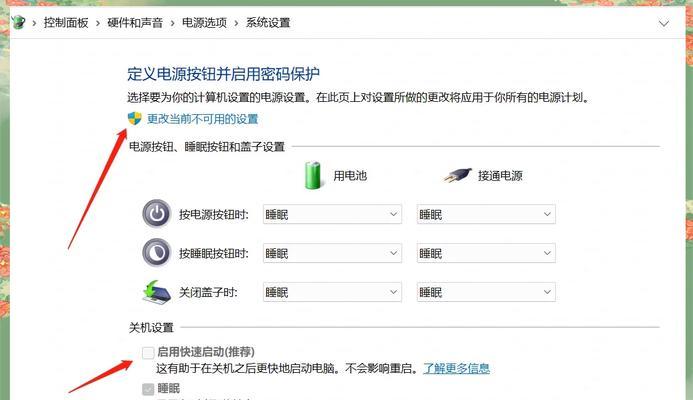This screenshot has width=693, height=400.
Task: Expand chevron after 控制面板 breadcrumb
Action: 98,23
